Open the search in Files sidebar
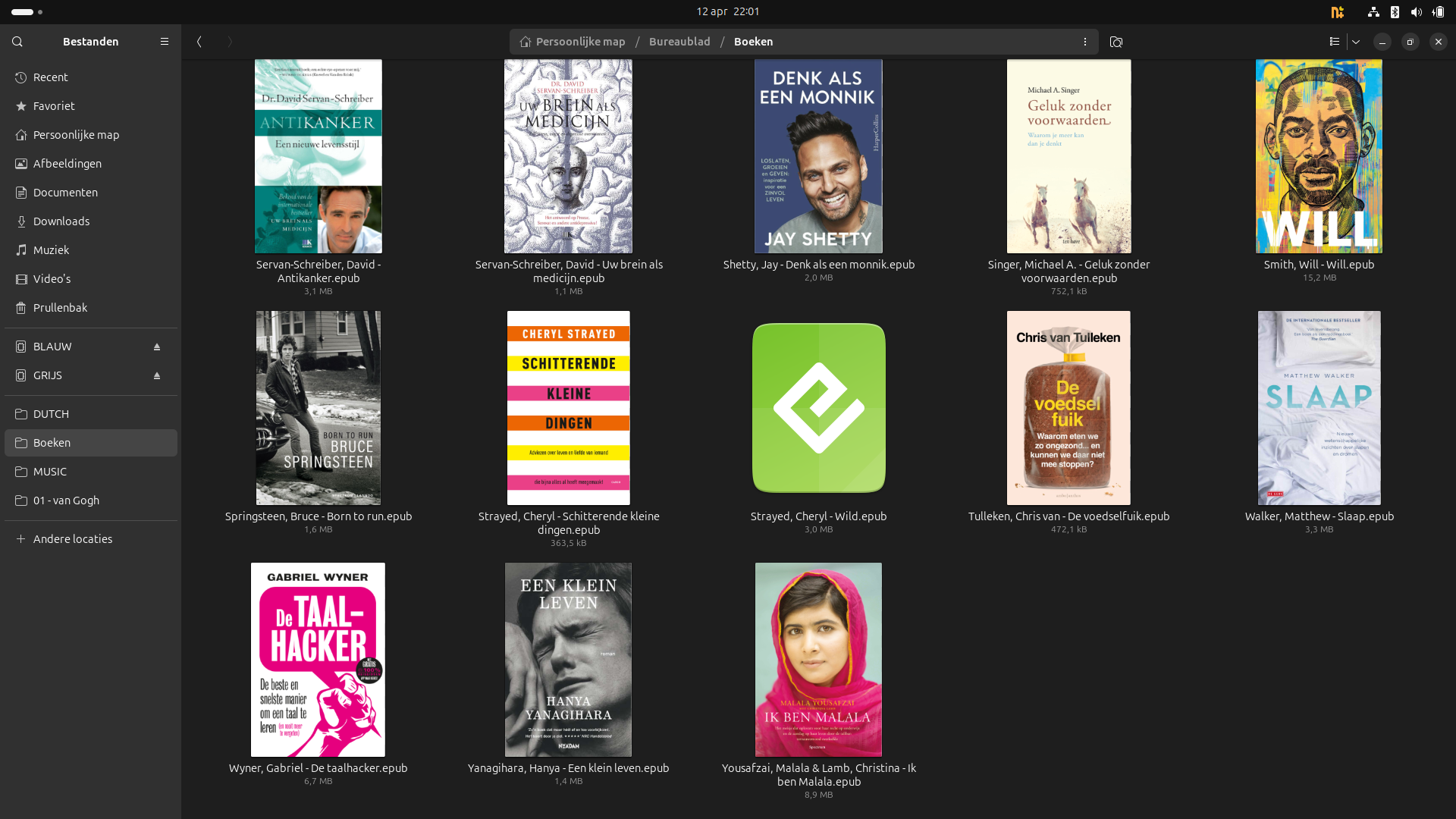The image size is (1456, 819). 17,42
